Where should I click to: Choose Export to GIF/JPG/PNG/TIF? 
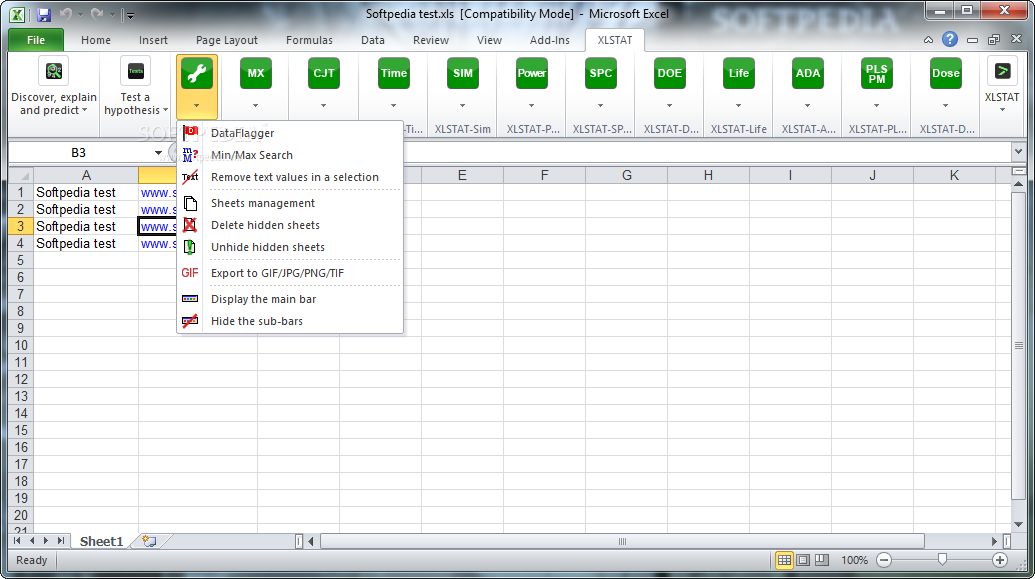tap(290, 273)
